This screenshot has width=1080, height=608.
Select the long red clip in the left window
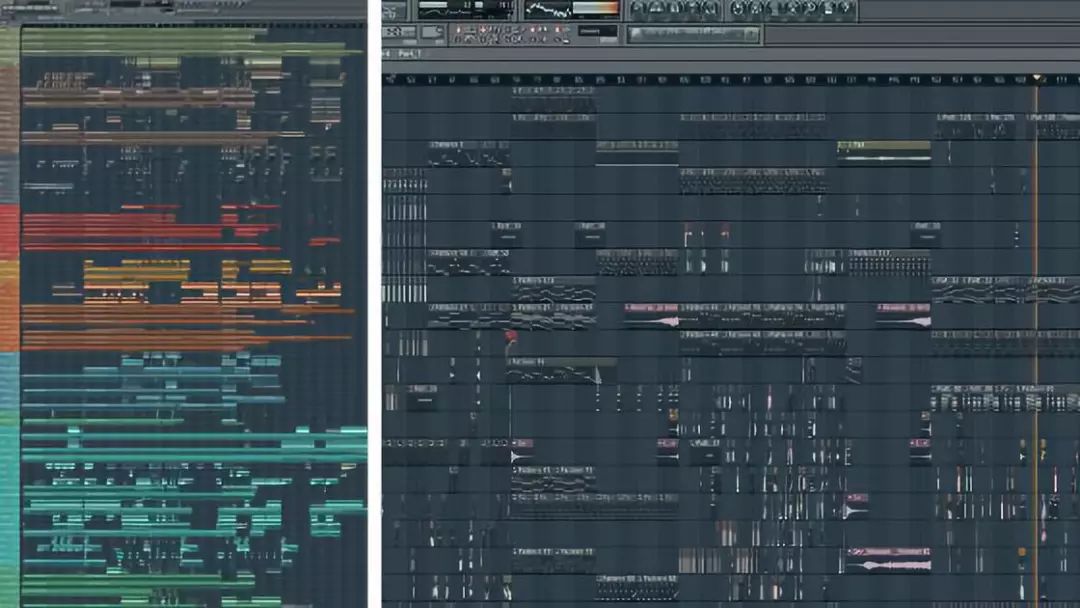[150, 247]
